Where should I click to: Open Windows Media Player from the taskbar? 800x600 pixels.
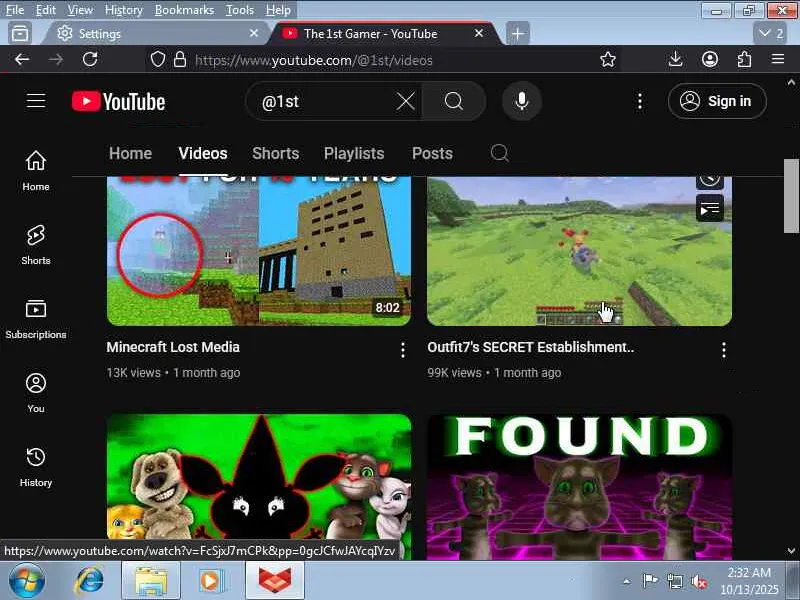(211, 581)
